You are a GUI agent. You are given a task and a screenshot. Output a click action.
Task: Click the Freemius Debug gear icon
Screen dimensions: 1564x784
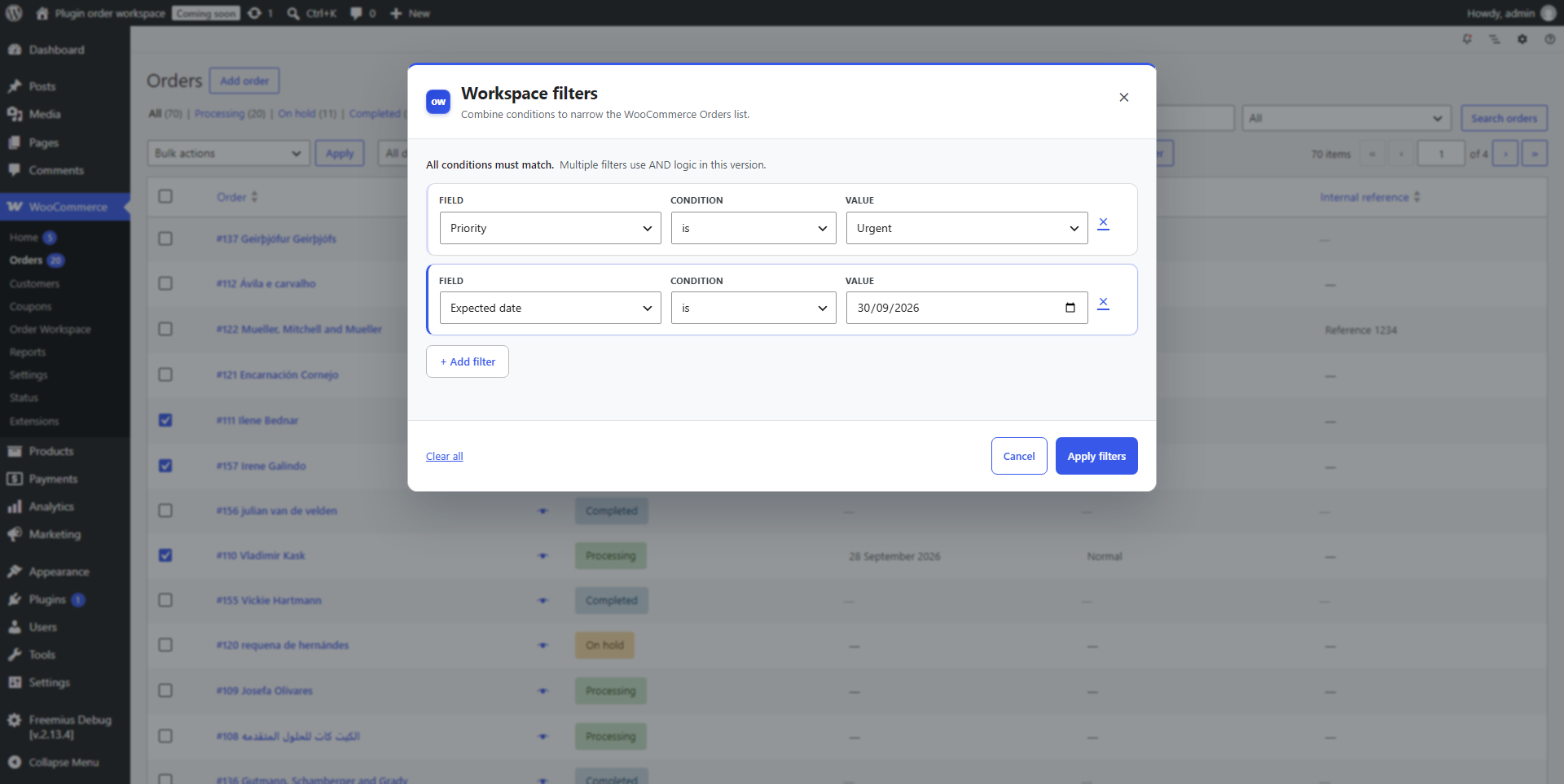(x=15, y=720)
